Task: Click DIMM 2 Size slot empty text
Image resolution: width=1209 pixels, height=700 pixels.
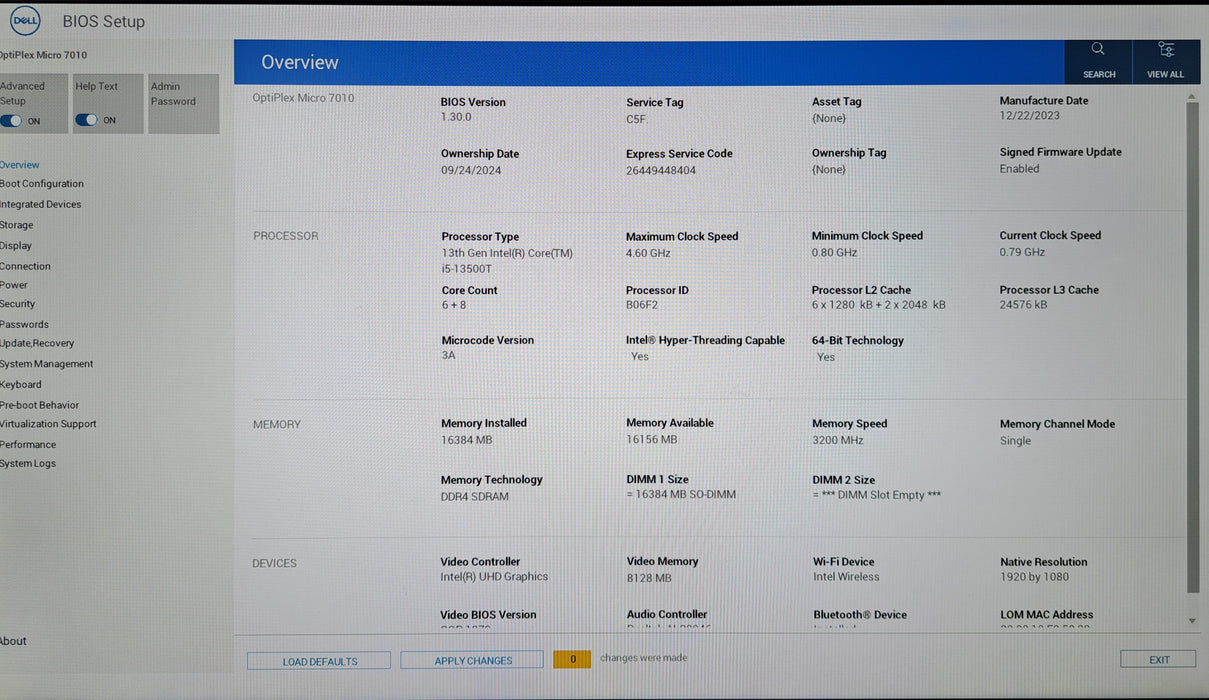Action: (877, 495)
